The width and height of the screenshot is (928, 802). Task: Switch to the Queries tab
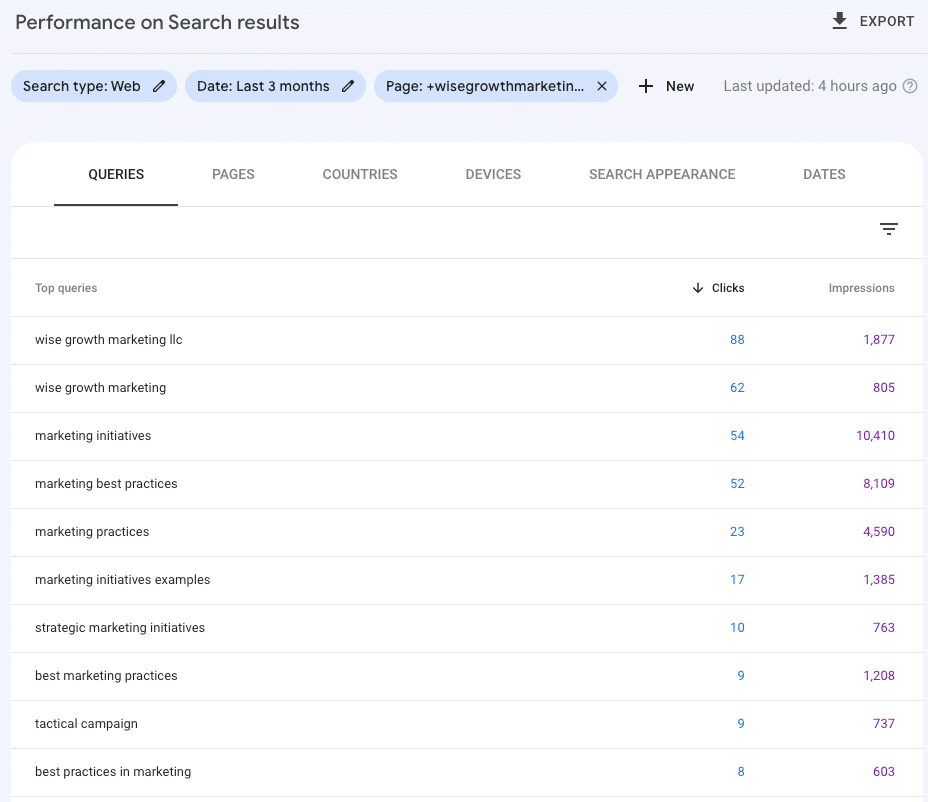[116, 174]
